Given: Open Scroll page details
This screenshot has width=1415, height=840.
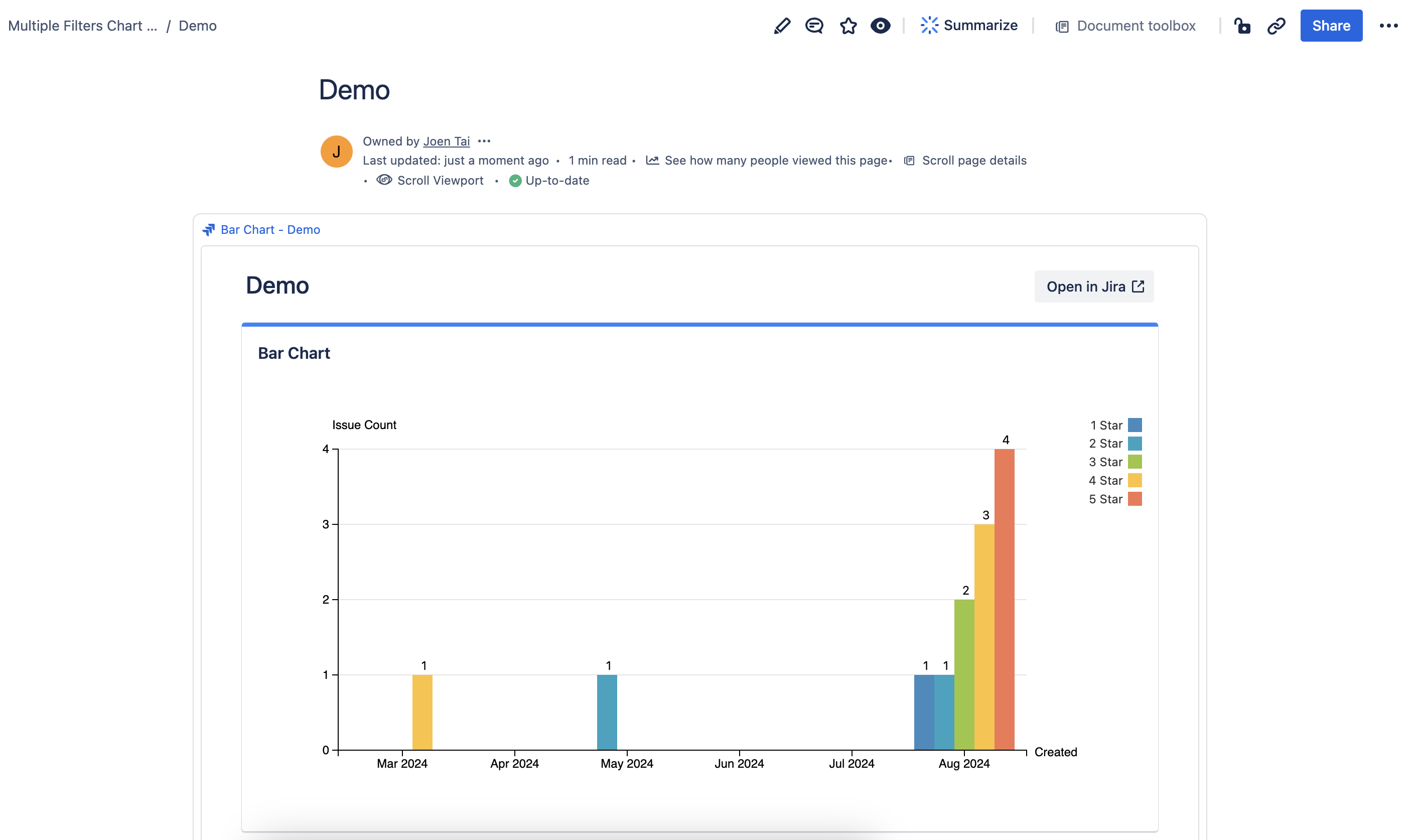Looking at the screenshot, I should point(973,160).
